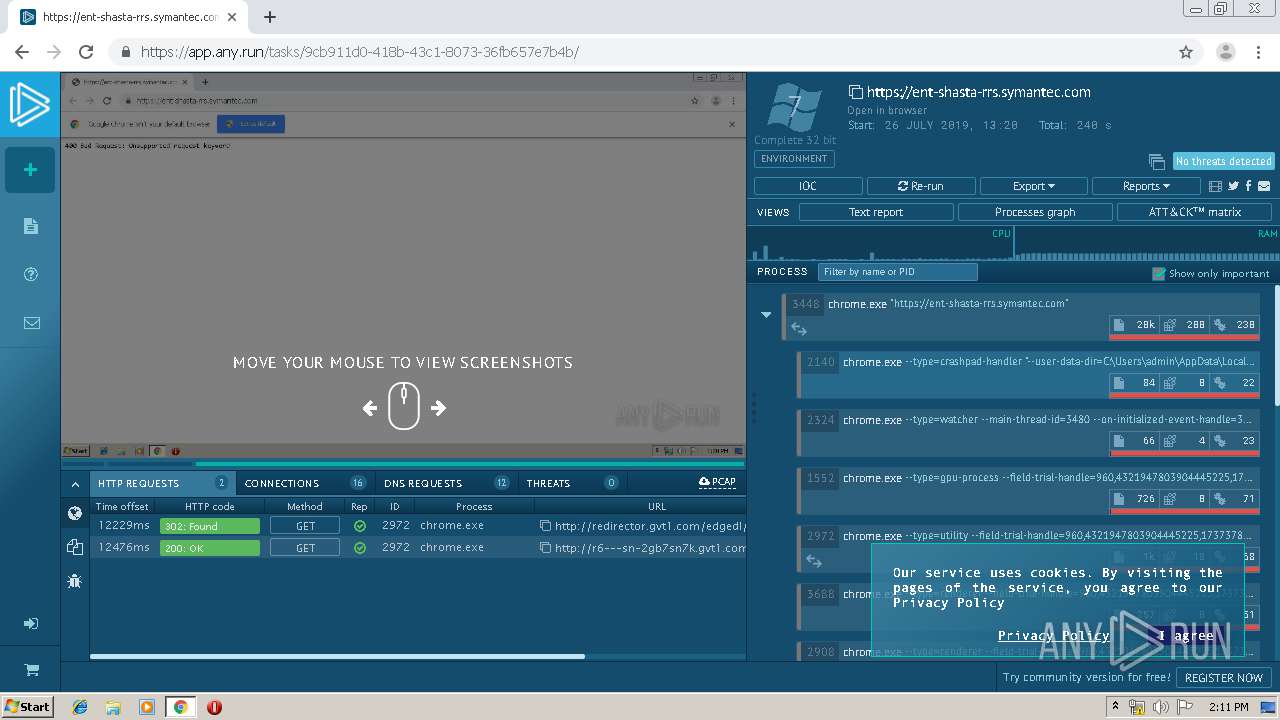Select process chrome.exe 1552 gpu-process
1280x720 pixels.
click(1028, 490)
